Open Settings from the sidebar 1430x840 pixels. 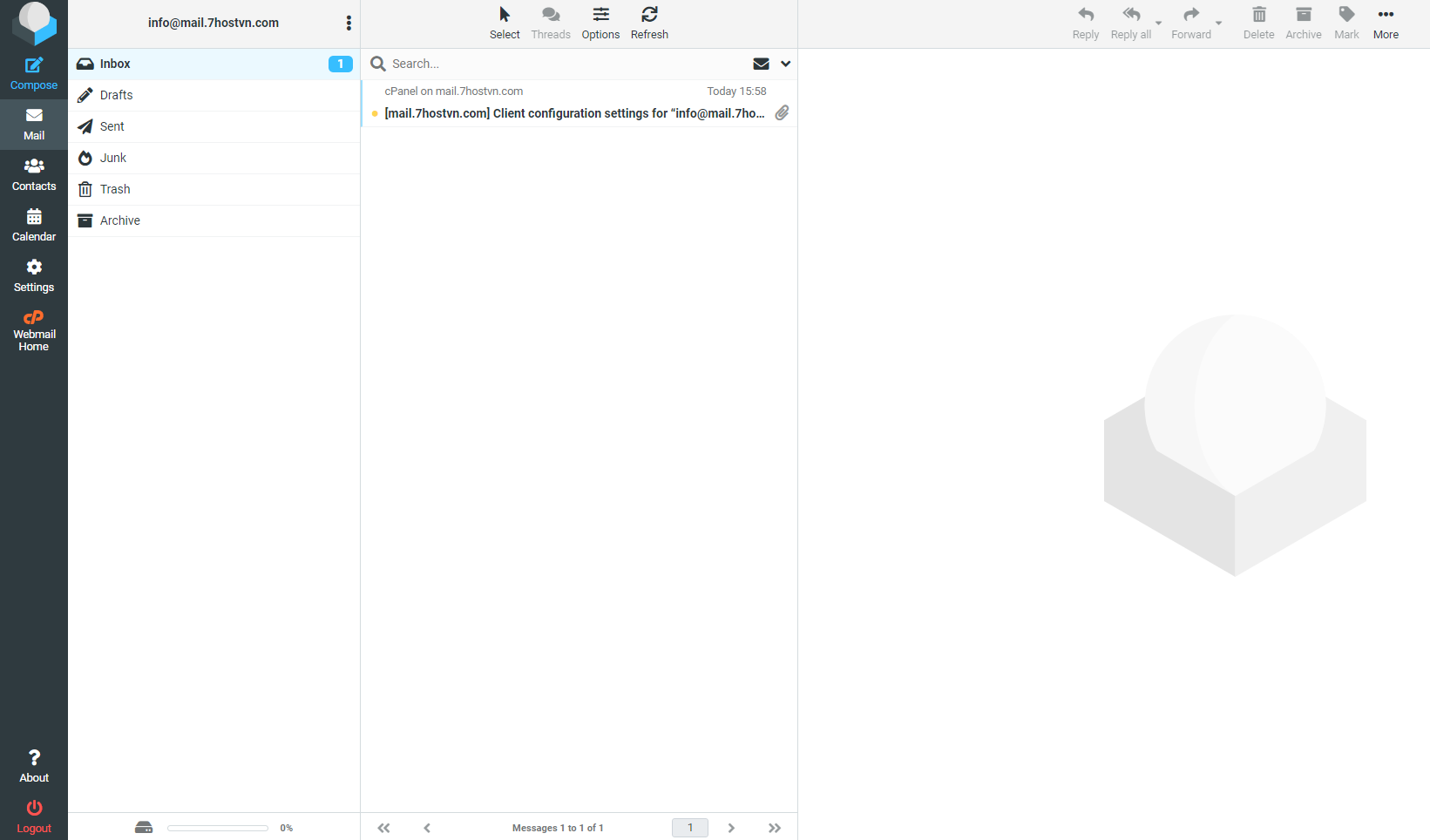point(34,276)
